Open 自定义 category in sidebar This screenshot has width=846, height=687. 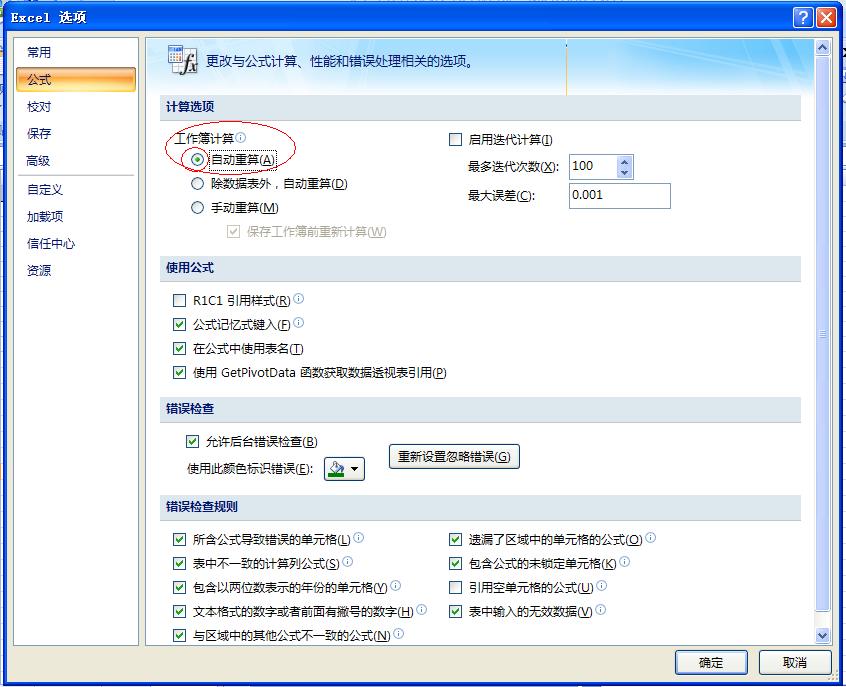[76, 189]
